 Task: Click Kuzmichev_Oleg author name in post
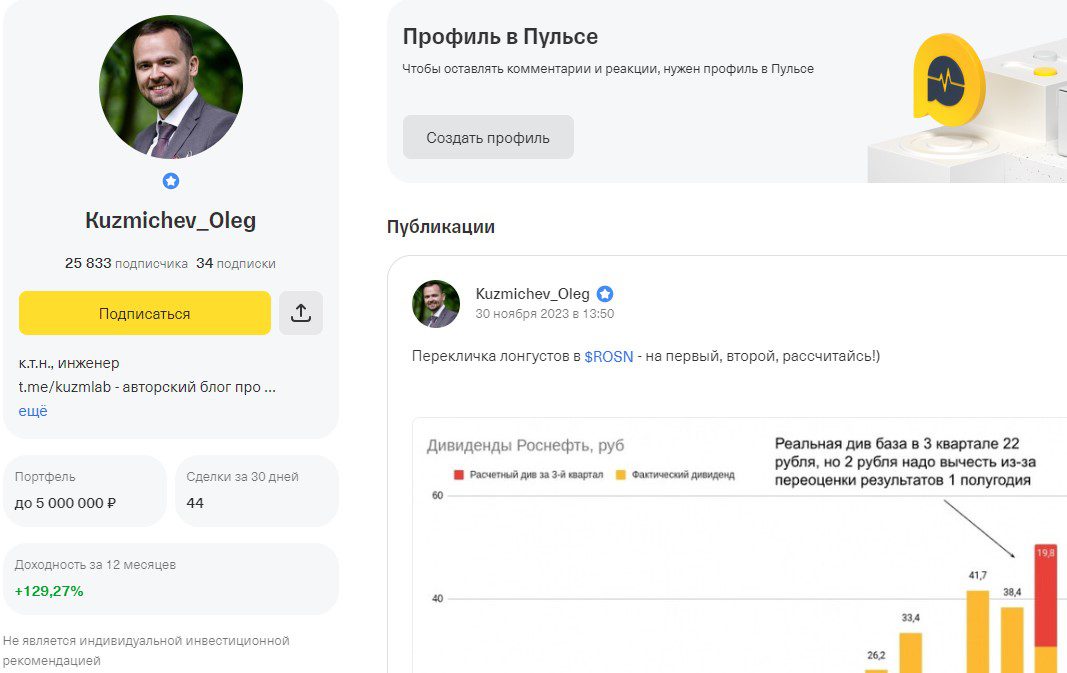[x=532, y=294]
